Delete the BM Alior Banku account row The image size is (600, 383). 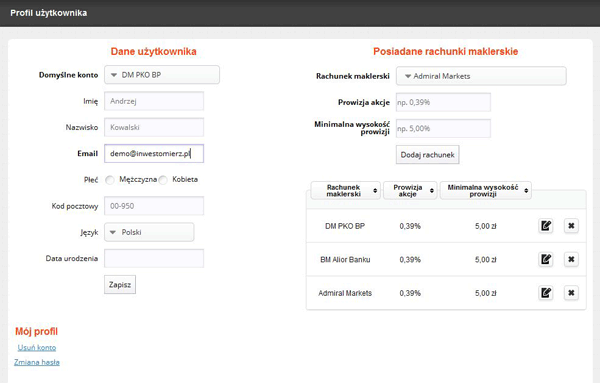click(571, 259)
